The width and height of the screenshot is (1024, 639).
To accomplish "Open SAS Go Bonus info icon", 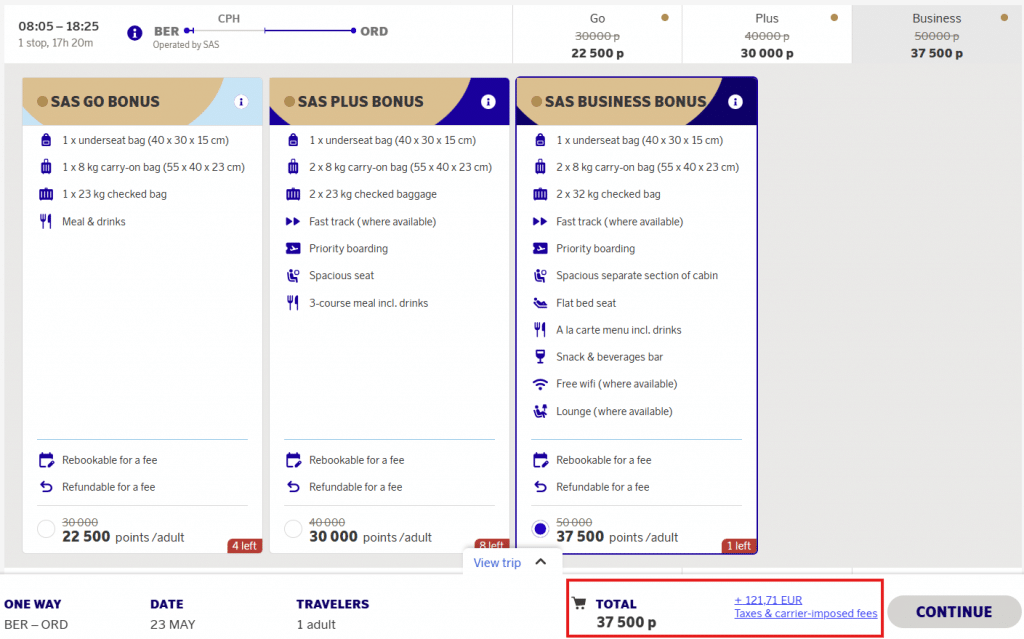I will pos(241,102).
